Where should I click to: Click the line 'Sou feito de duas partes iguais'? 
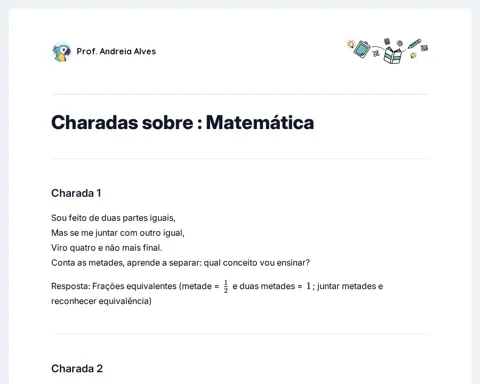coord(113,218)
